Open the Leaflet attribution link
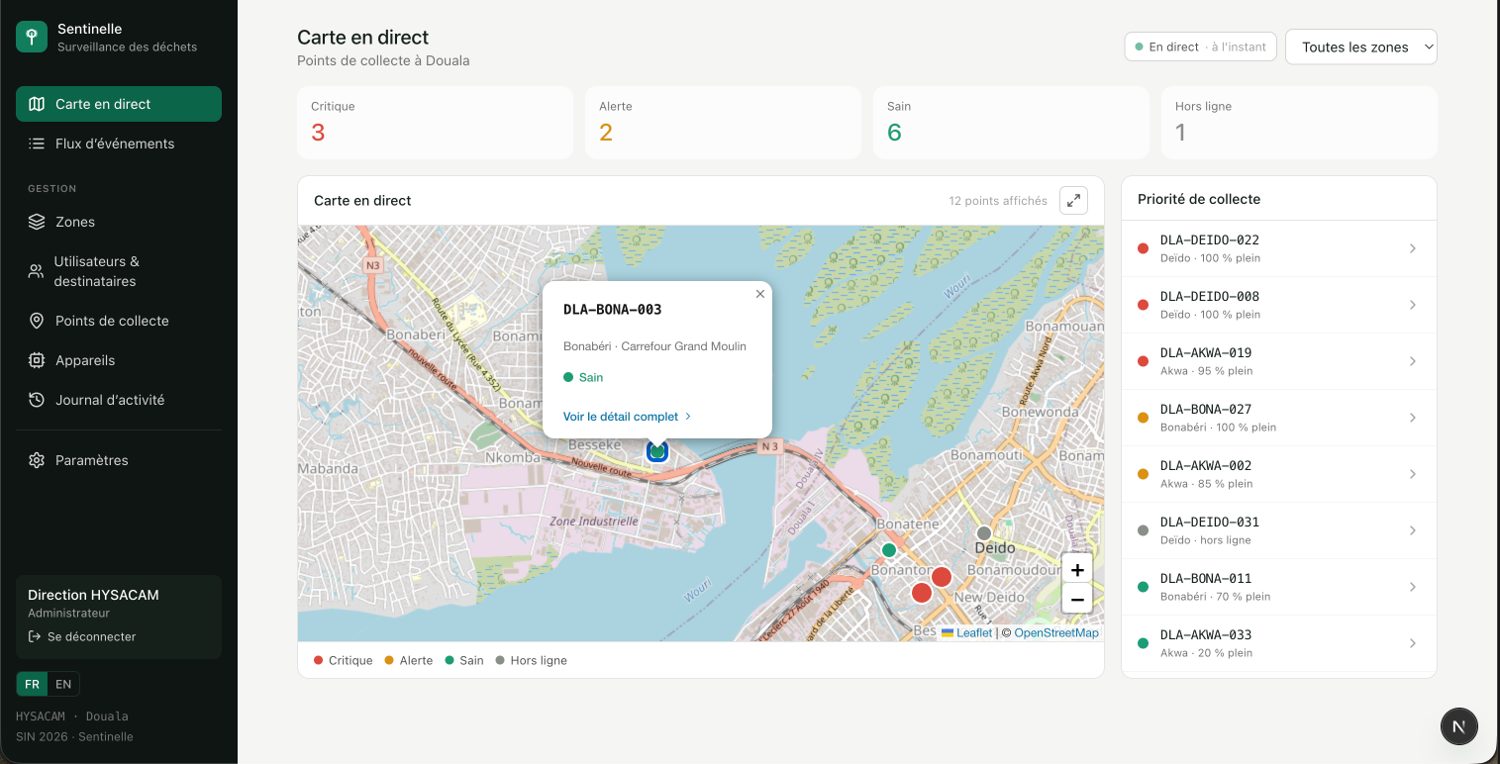 (x=967, y=633)
